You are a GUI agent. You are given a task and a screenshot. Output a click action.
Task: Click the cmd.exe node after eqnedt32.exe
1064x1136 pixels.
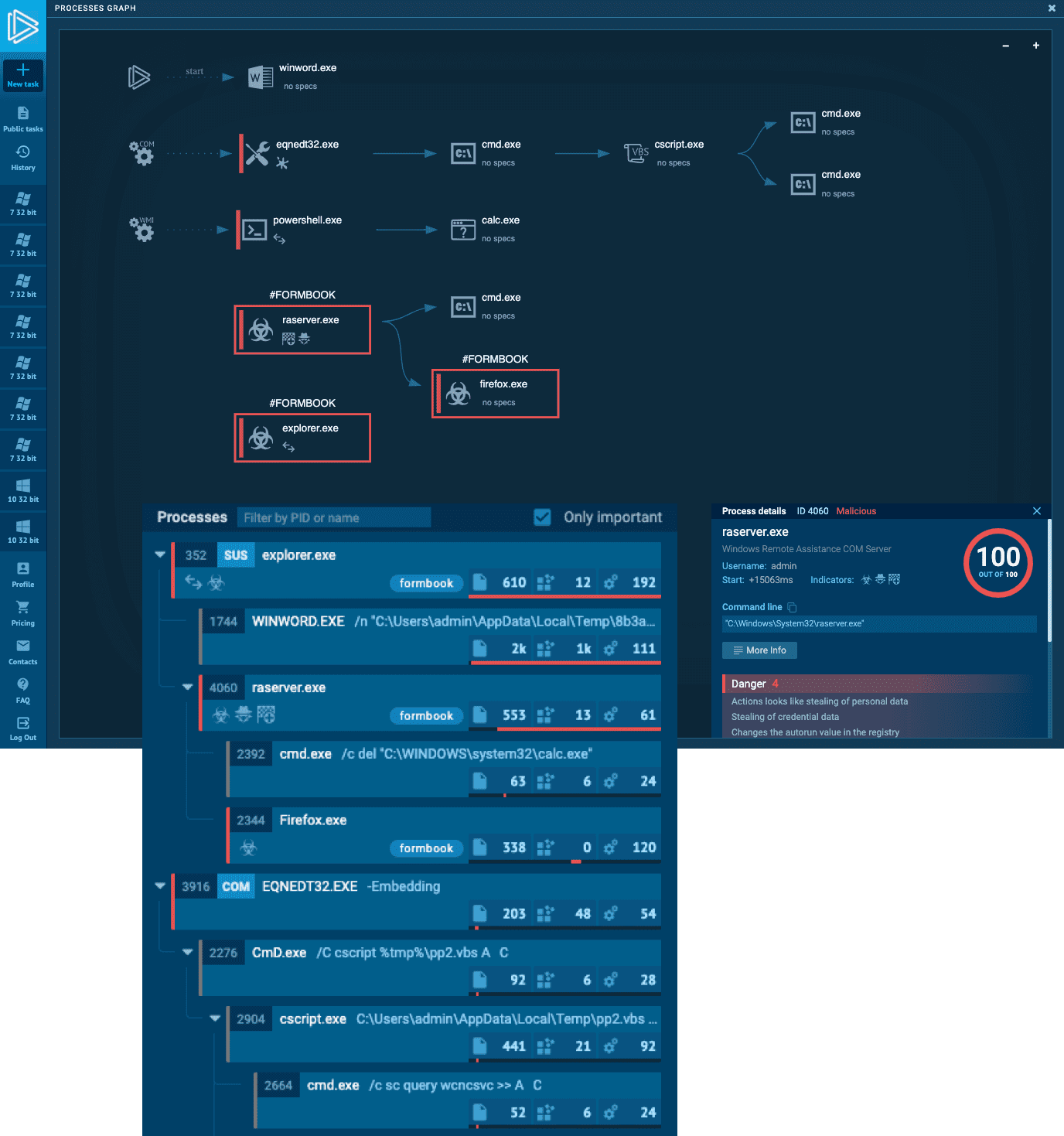(x=486, y=153)
